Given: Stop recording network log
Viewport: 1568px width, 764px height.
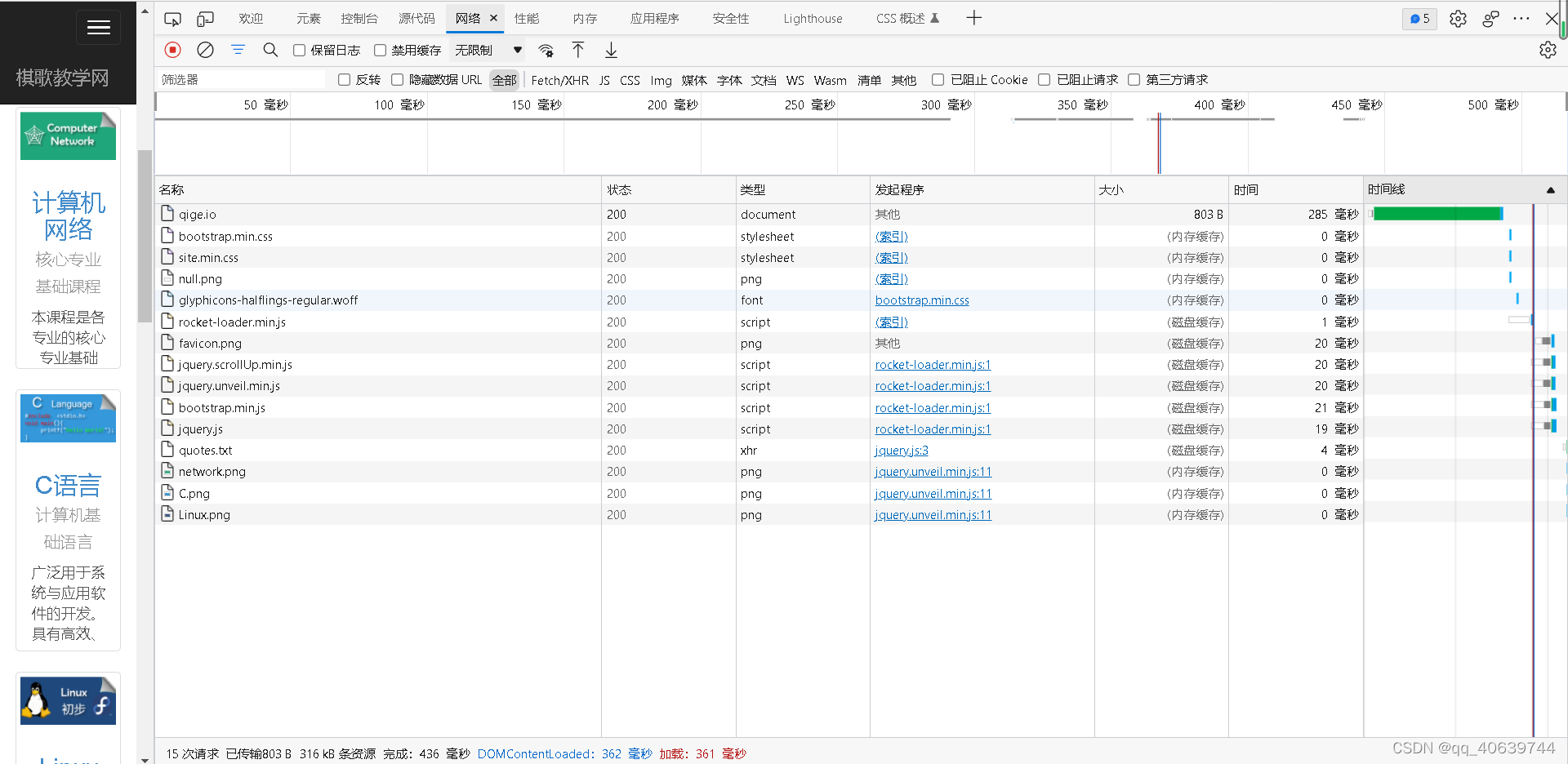Looking at the screenshot, I should tap(173, 50).
